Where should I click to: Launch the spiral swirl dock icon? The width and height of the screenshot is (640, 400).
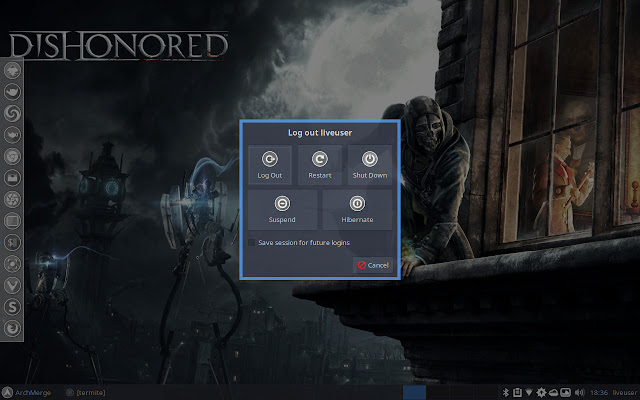click(x=12, y=113)
